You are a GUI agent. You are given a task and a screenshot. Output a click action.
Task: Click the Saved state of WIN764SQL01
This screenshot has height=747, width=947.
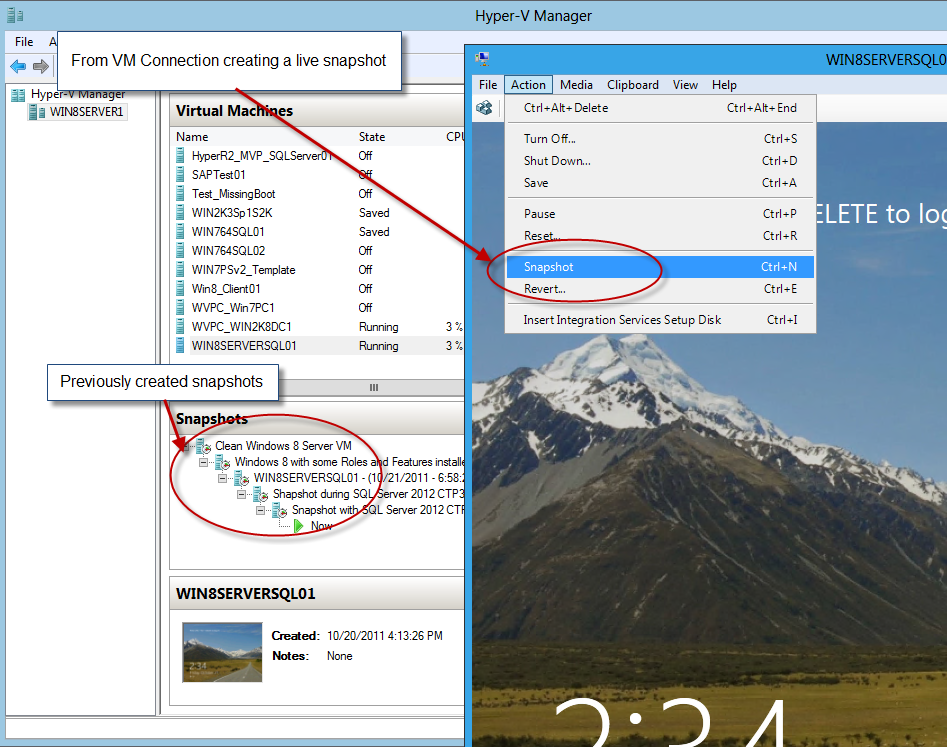(374, 232)
